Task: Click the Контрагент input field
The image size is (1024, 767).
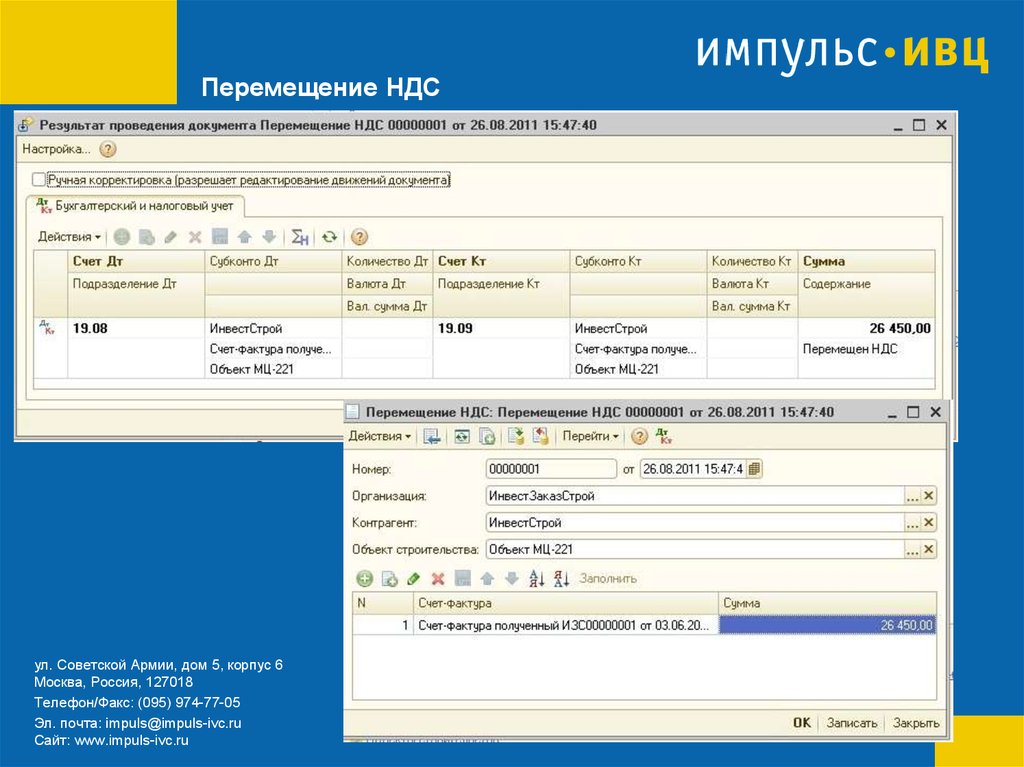Action: coord(693,523)
